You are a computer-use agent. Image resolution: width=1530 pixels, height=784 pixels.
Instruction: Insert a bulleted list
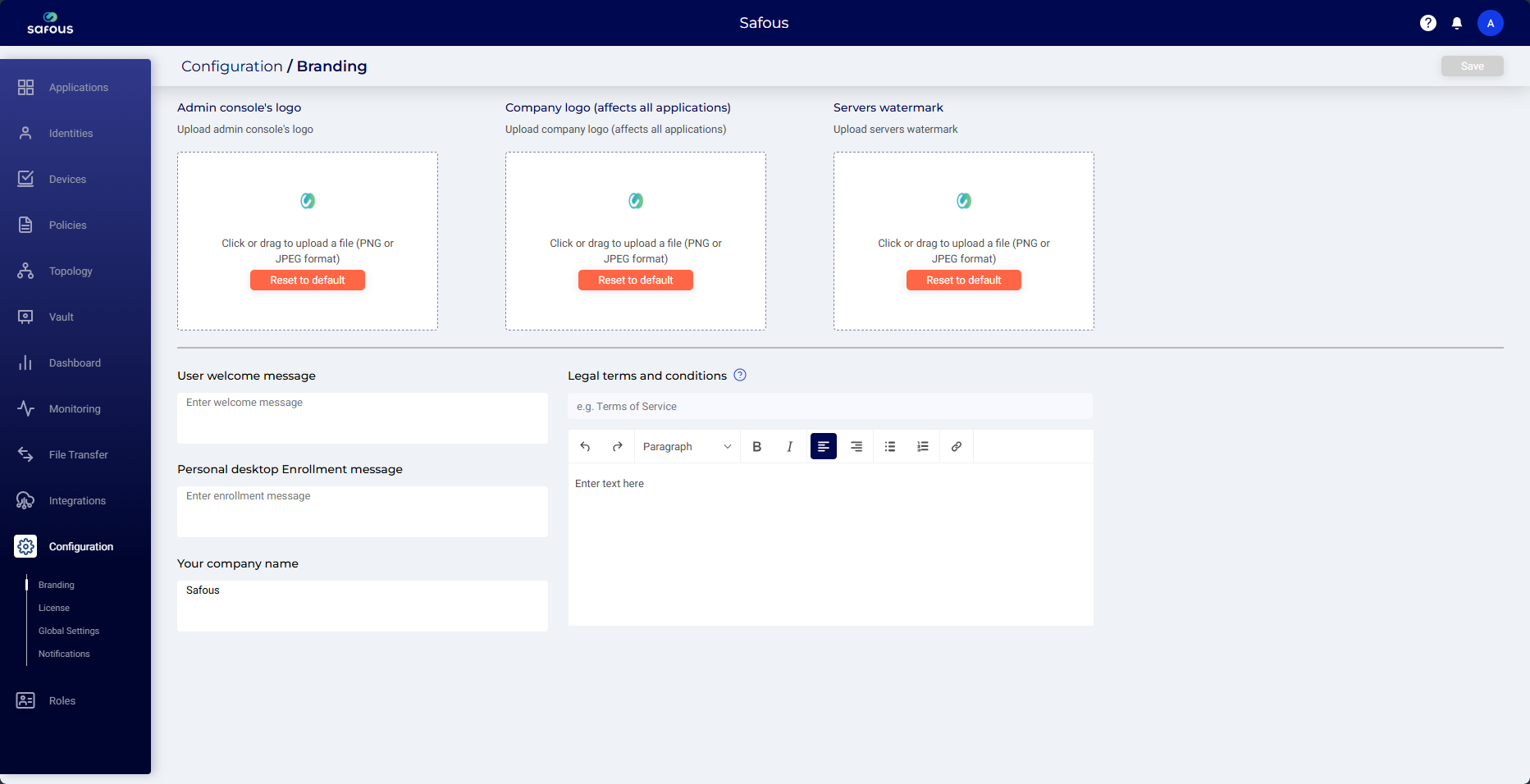[890, 447]
